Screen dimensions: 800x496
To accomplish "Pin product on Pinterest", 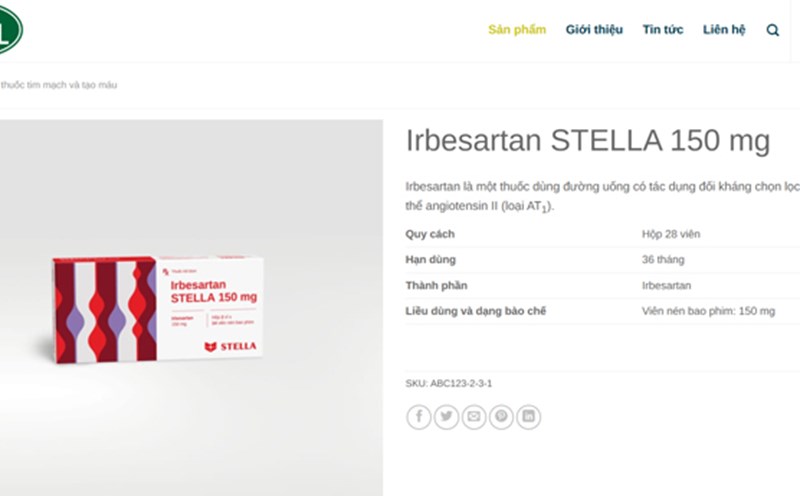I will coord(501,417).
